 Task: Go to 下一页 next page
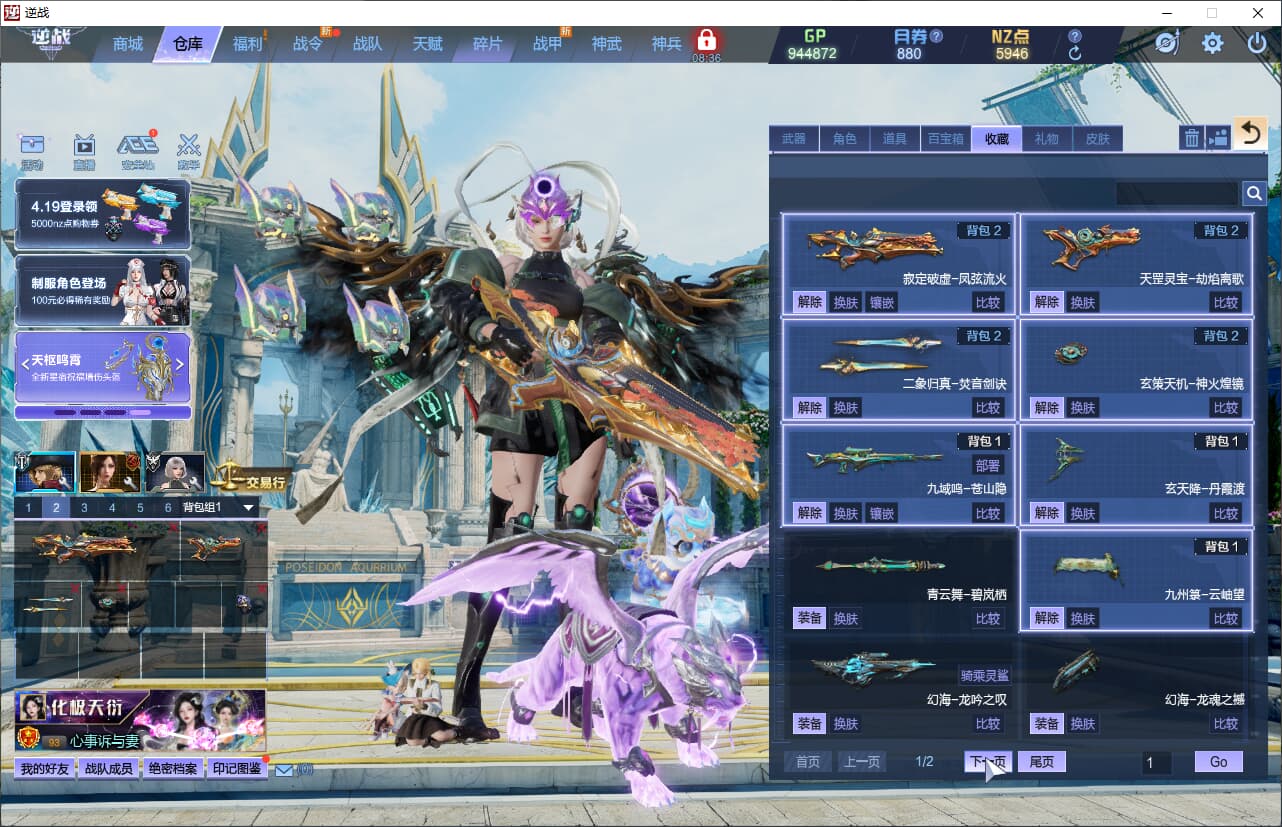(x=988, y=762)
